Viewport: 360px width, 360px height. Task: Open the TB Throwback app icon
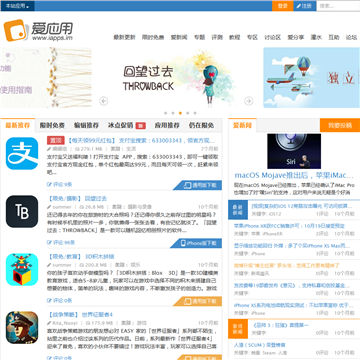click(22, 211)
